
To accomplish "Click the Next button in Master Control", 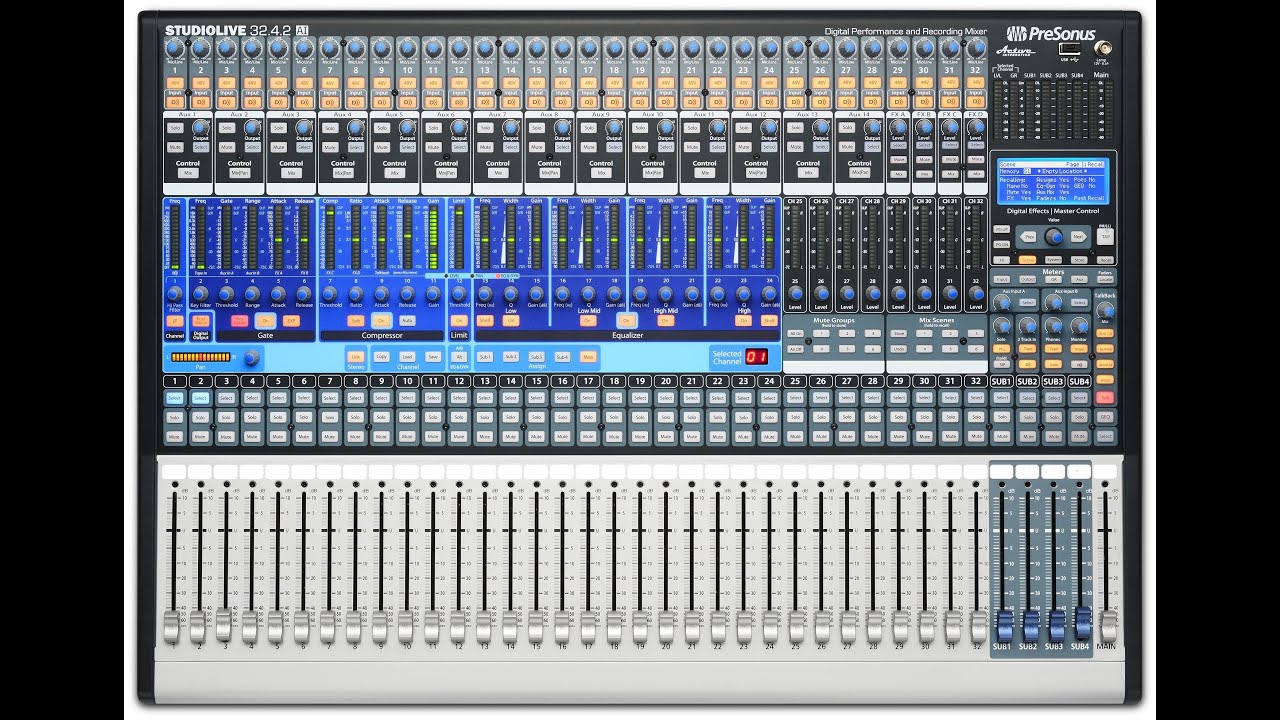I will click(1078, 237).
